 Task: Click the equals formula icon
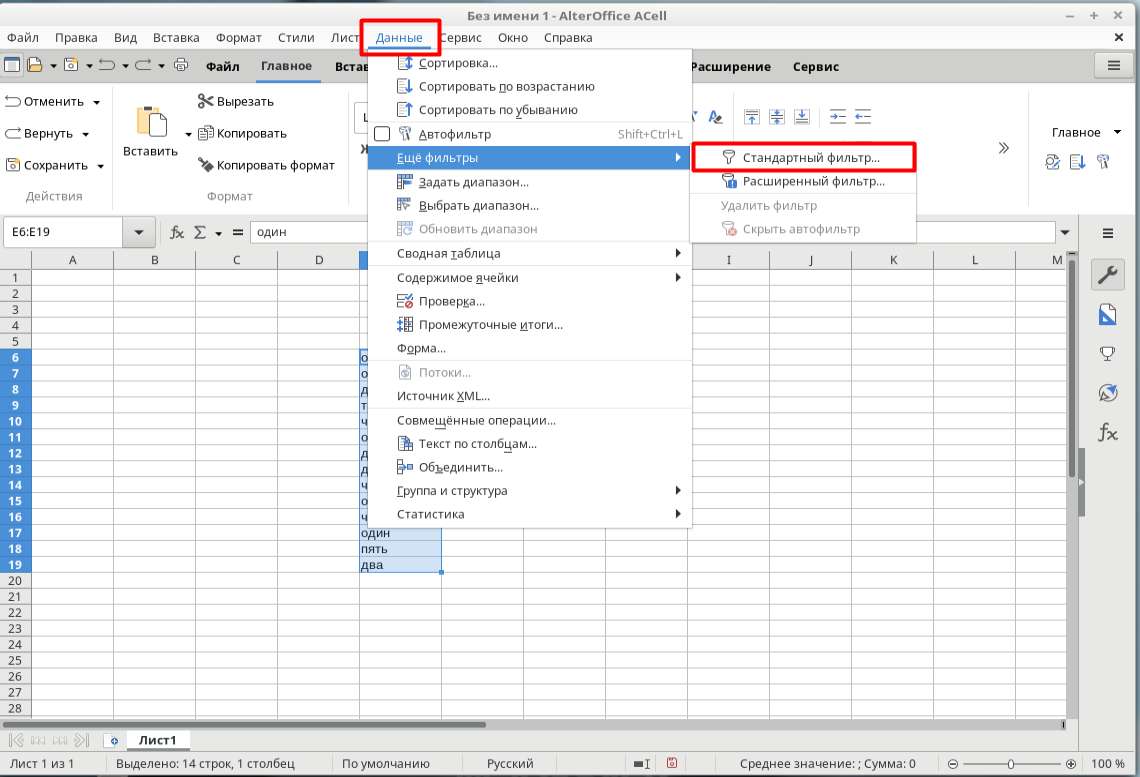238,232
